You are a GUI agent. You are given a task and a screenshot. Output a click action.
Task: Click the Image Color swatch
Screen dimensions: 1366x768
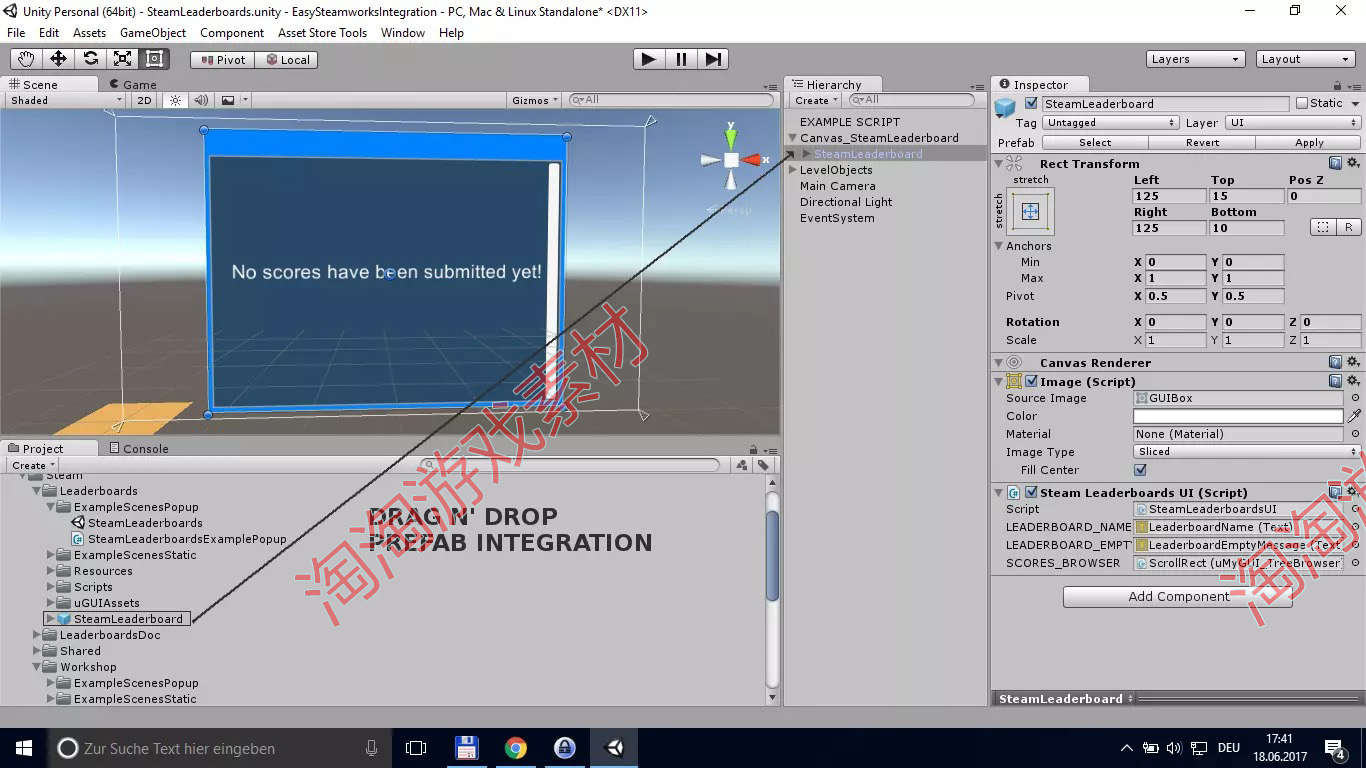click(x=1238, y=416)
